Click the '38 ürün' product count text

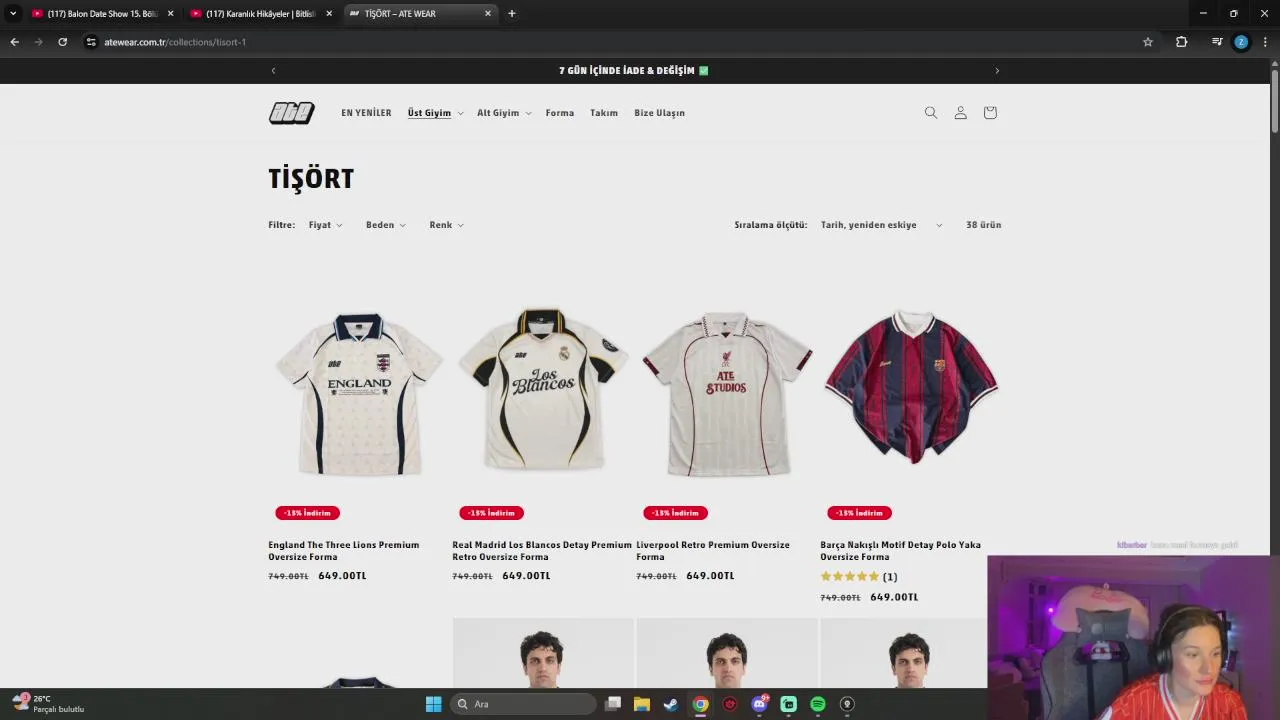[x=984, y=225]
